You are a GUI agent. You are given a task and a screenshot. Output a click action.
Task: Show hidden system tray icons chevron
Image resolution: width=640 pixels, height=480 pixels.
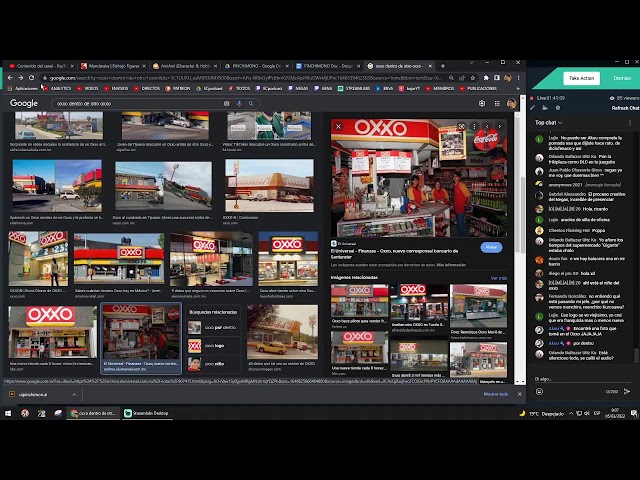pos(571,413)
